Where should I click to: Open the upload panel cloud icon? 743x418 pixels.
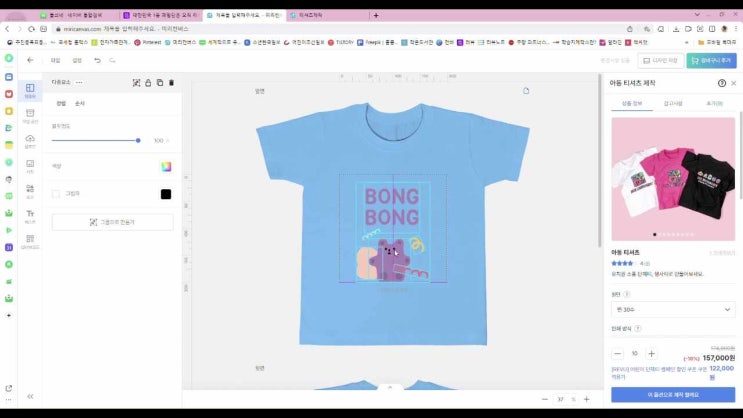click(30, 139)
